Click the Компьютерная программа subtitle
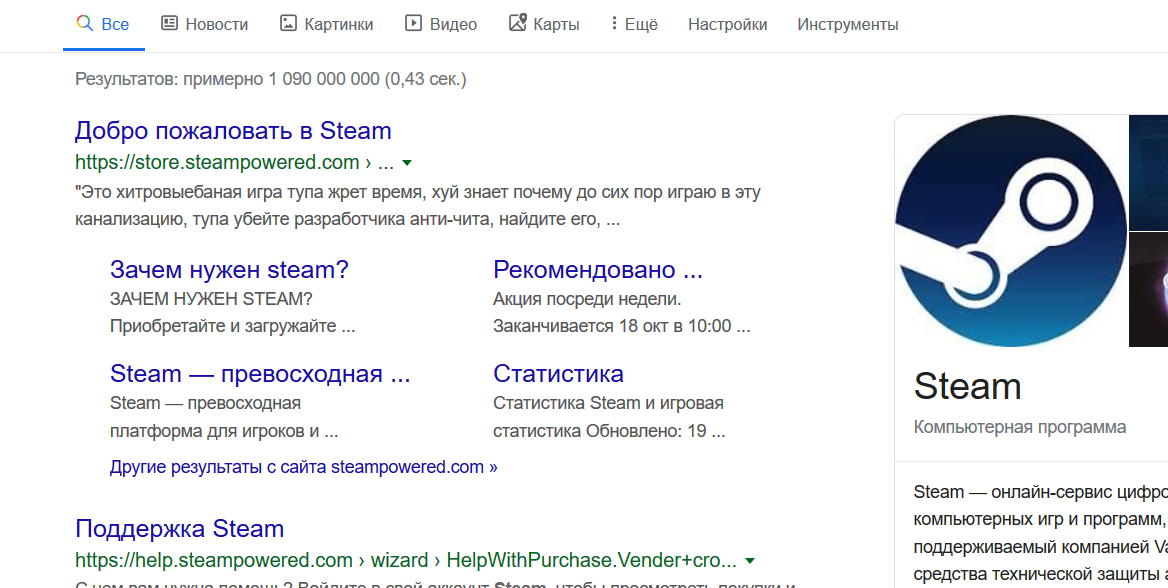Image resolution: width=1168 pixels, height=588 pixels. pyautogui.click(x=1020, y=427)
